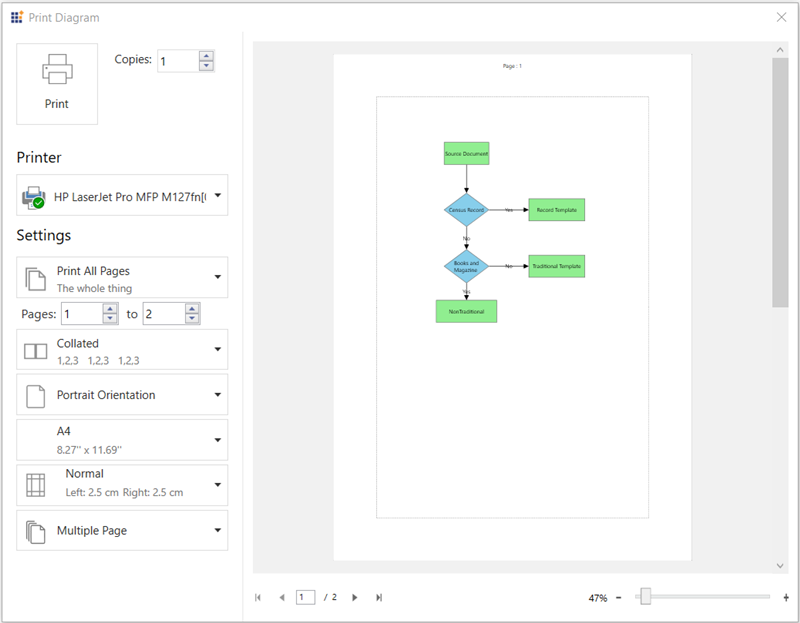Go to the first page of preview
The height and width of the screenshot is (623, 800).
[x=258, y=597]
